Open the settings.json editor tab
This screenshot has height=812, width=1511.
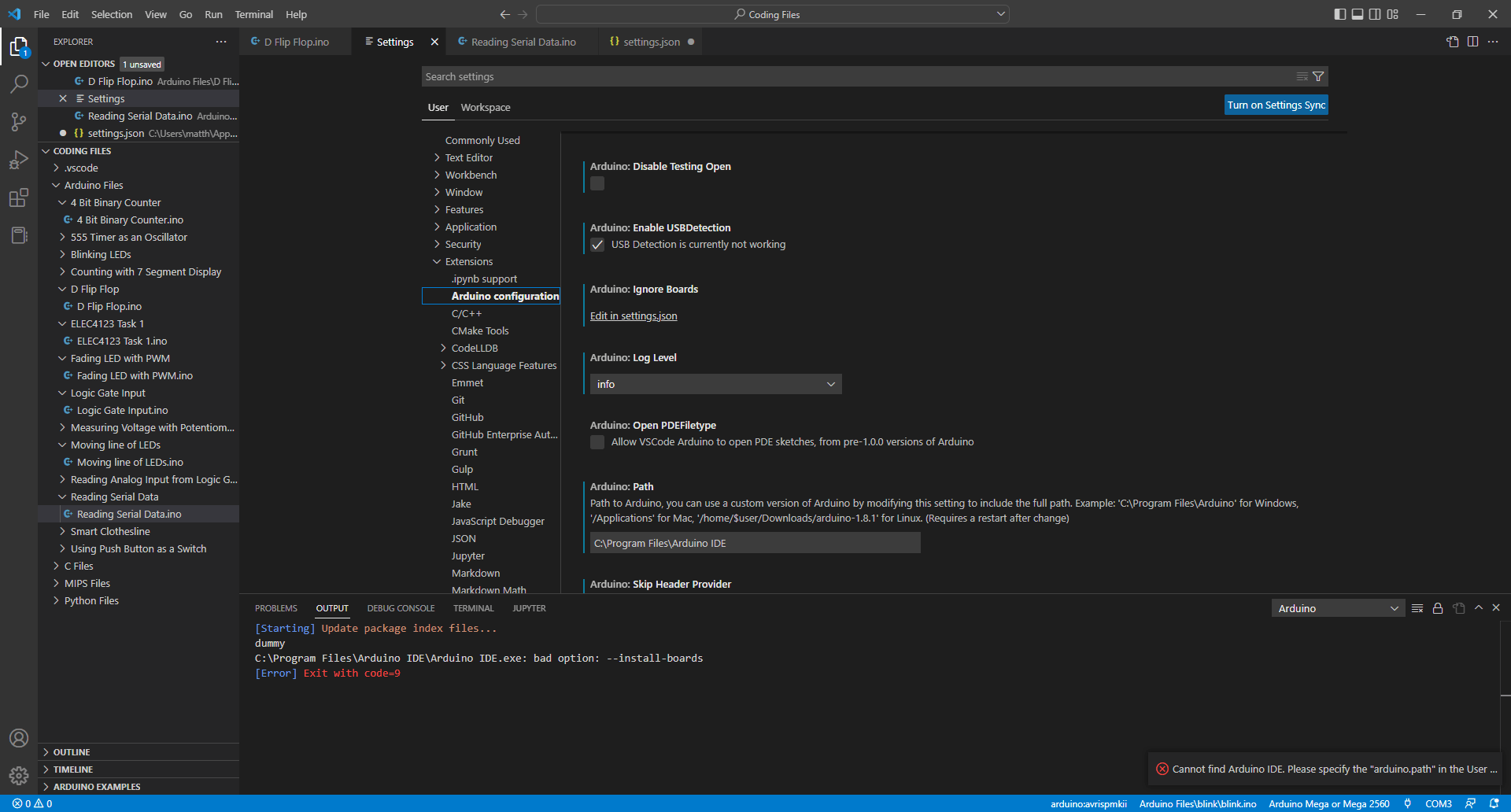tap(651, 42)
